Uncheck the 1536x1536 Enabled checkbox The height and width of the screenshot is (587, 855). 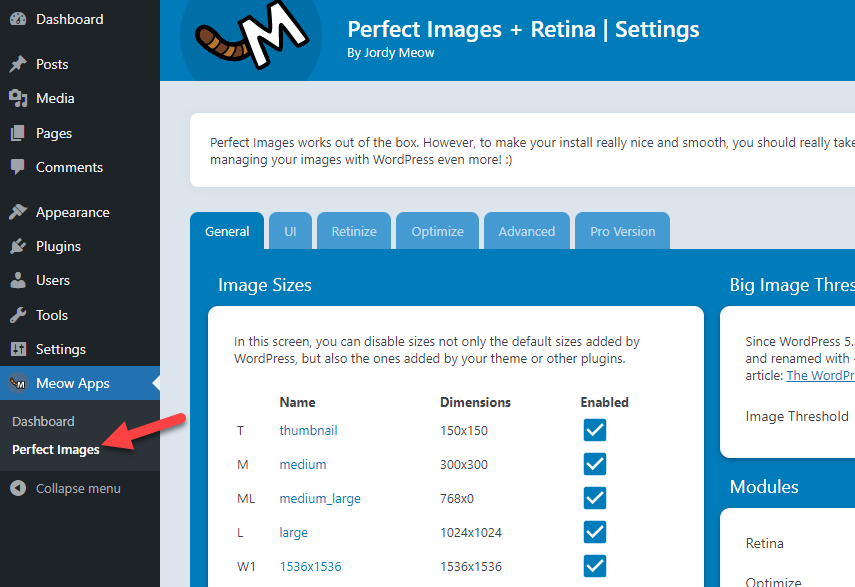click(594, 566)
